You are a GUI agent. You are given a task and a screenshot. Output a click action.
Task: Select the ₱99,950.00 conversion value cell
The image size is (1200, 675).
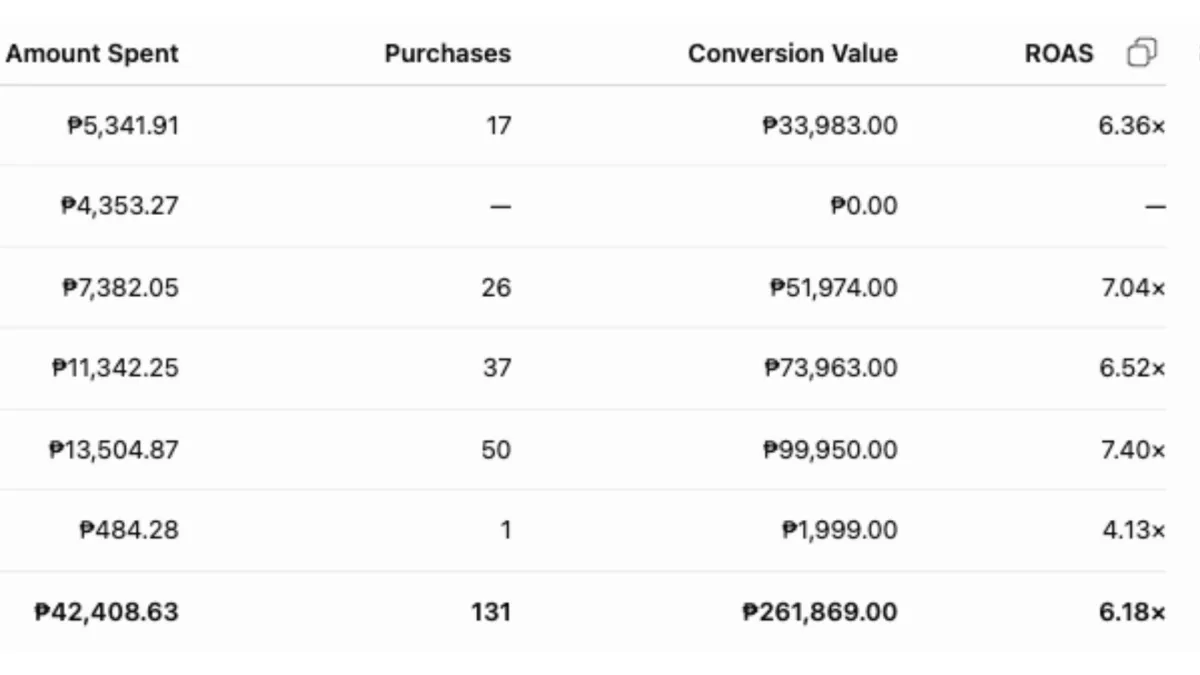(830, 450)
